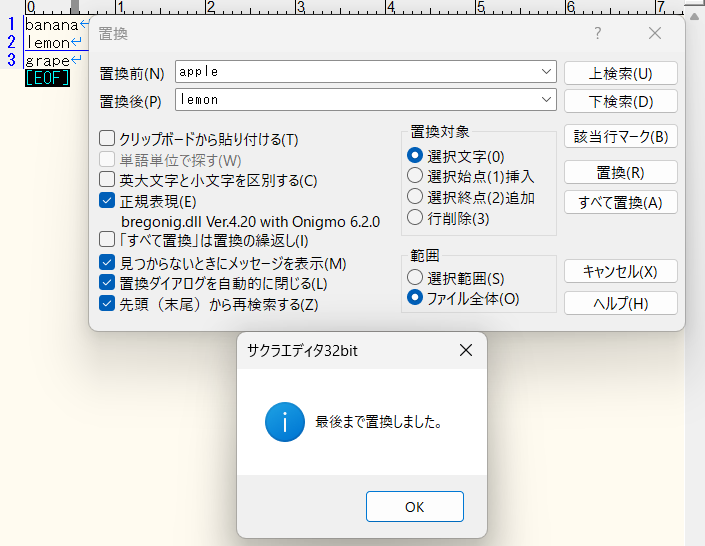
Task: Click OK in the replace-complete message
Action: [414, 506]
